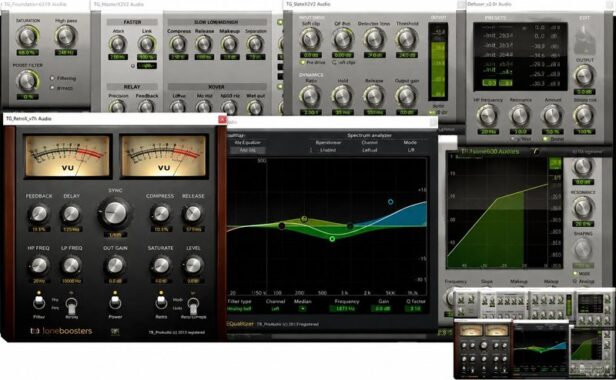
Task: Open the Mode dropdown under Spectrum analyzer
Action: (411, 150)
